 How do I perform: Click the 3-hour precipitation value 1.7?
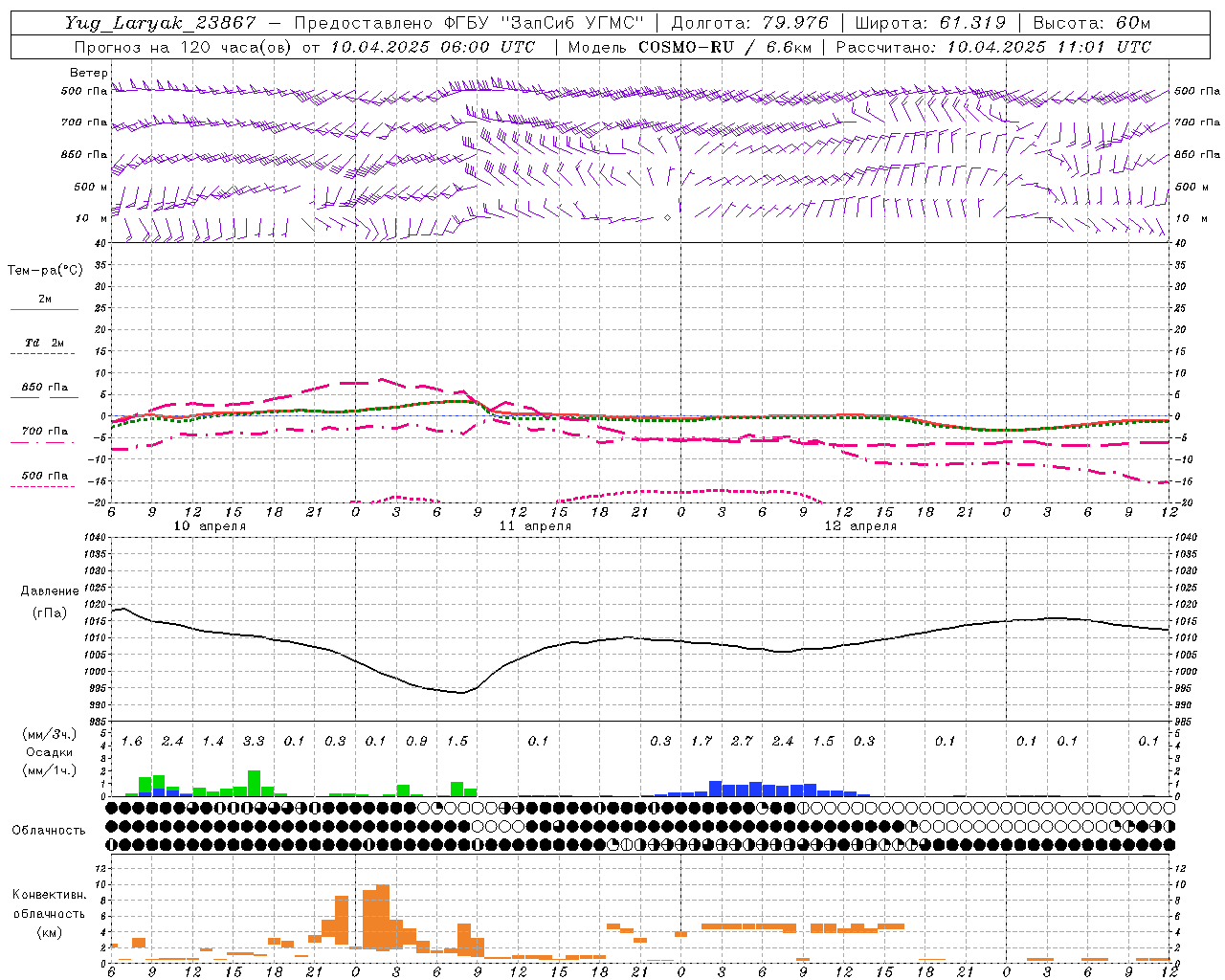tap(702, 742)
